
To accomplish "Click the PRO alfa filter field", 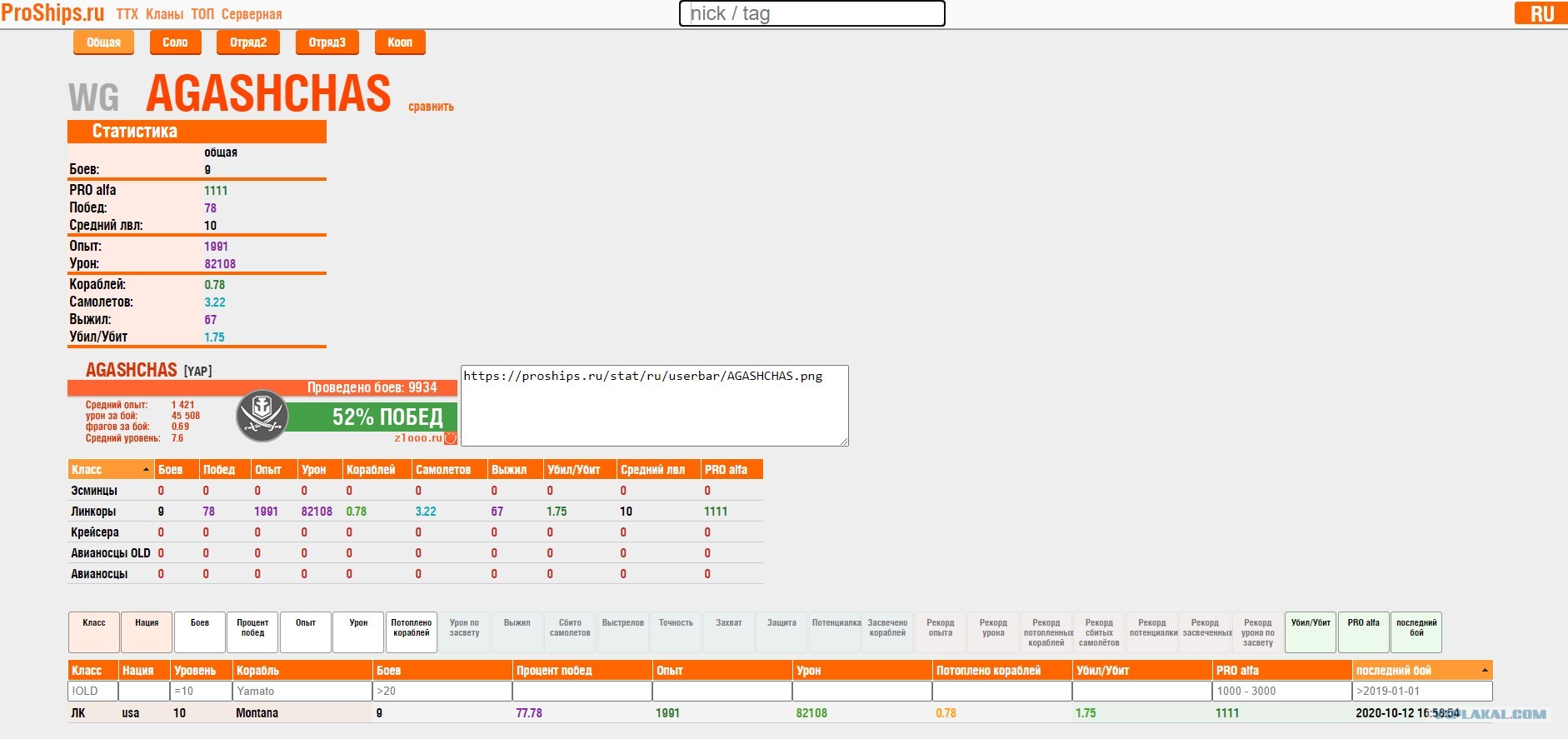I will [1282, 692].
